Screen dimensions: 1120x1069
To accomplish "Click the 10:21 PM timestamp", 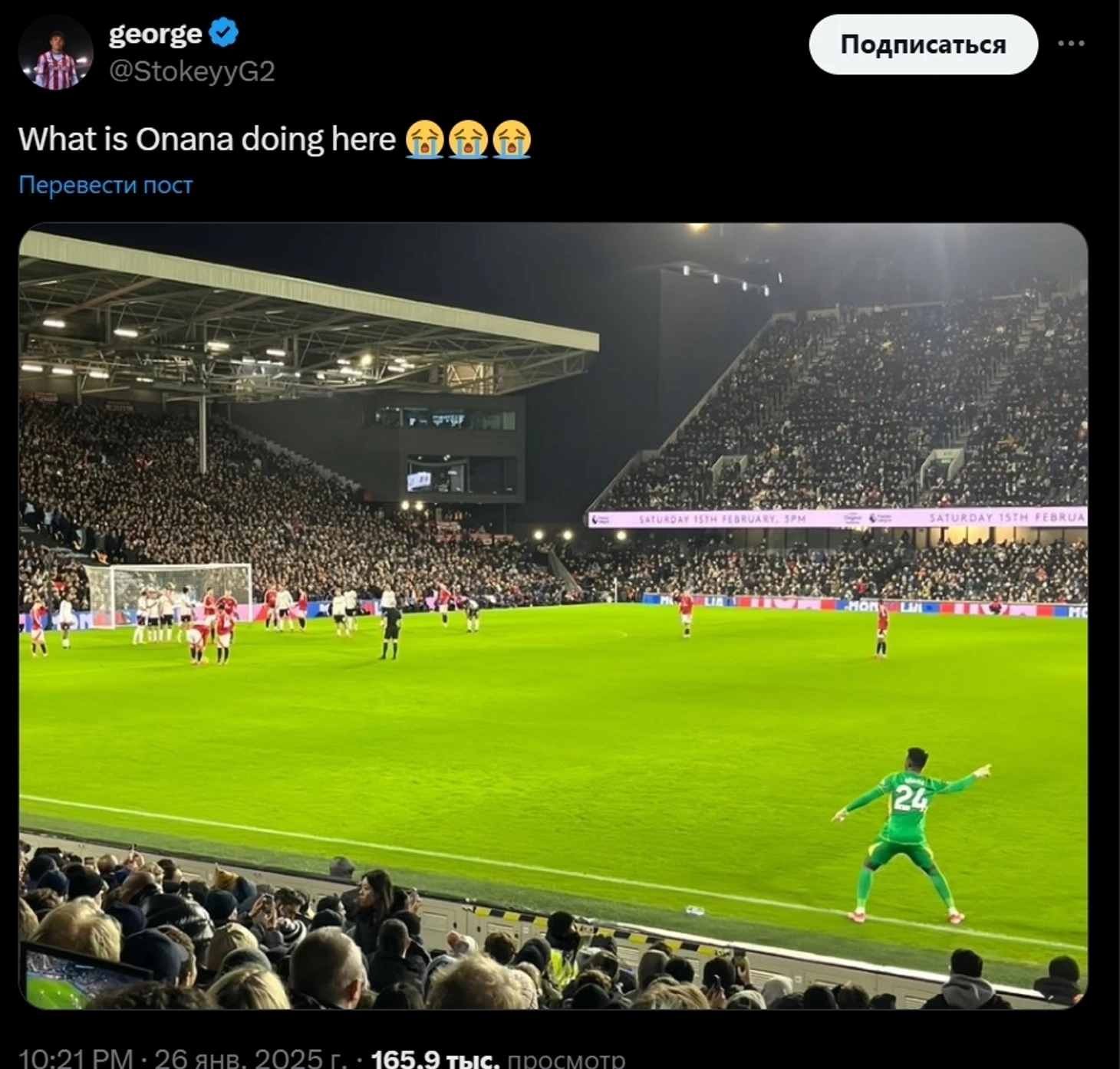I will click(75, 1059).
